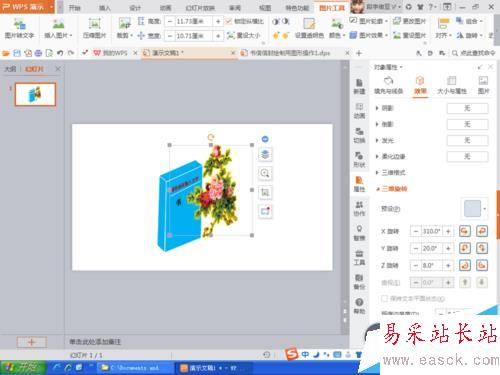Switch to the 视图 ribbon tab
Image resolution: width=500 pixels, height=375 pixels.
pos(265,8)
